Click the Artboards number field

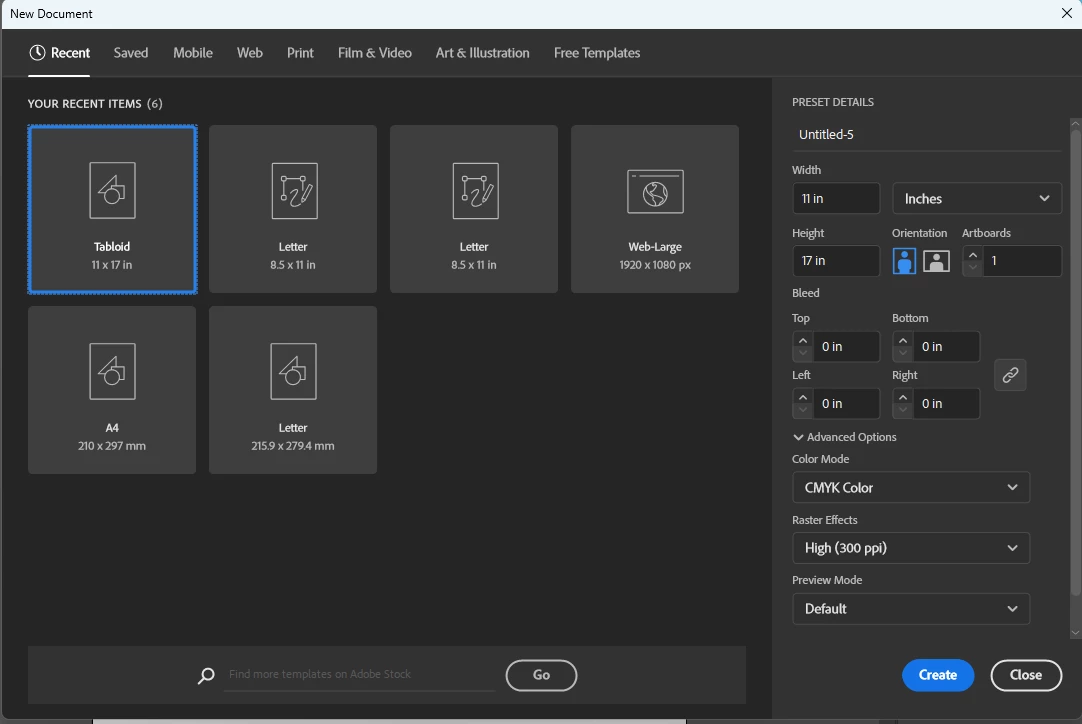(x=1022, y=261)
